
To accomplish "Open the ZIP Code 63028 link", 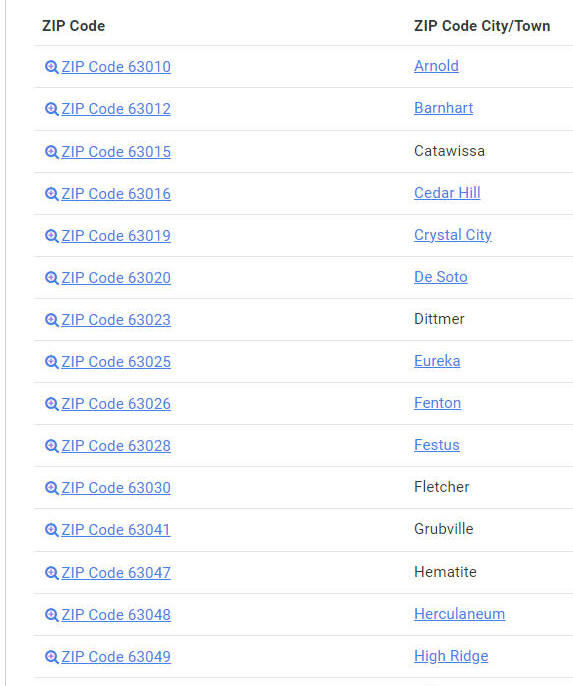I will click(x=116, y=446).
